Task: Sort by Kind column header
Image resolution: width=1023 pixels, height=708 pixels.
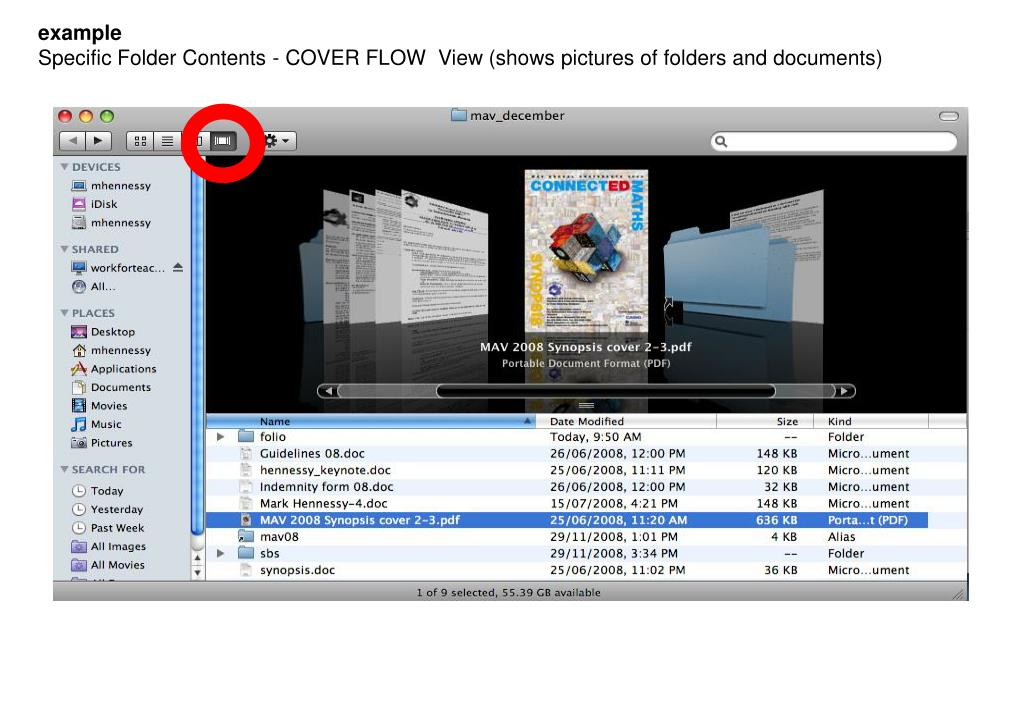Action: pos(871,422)
